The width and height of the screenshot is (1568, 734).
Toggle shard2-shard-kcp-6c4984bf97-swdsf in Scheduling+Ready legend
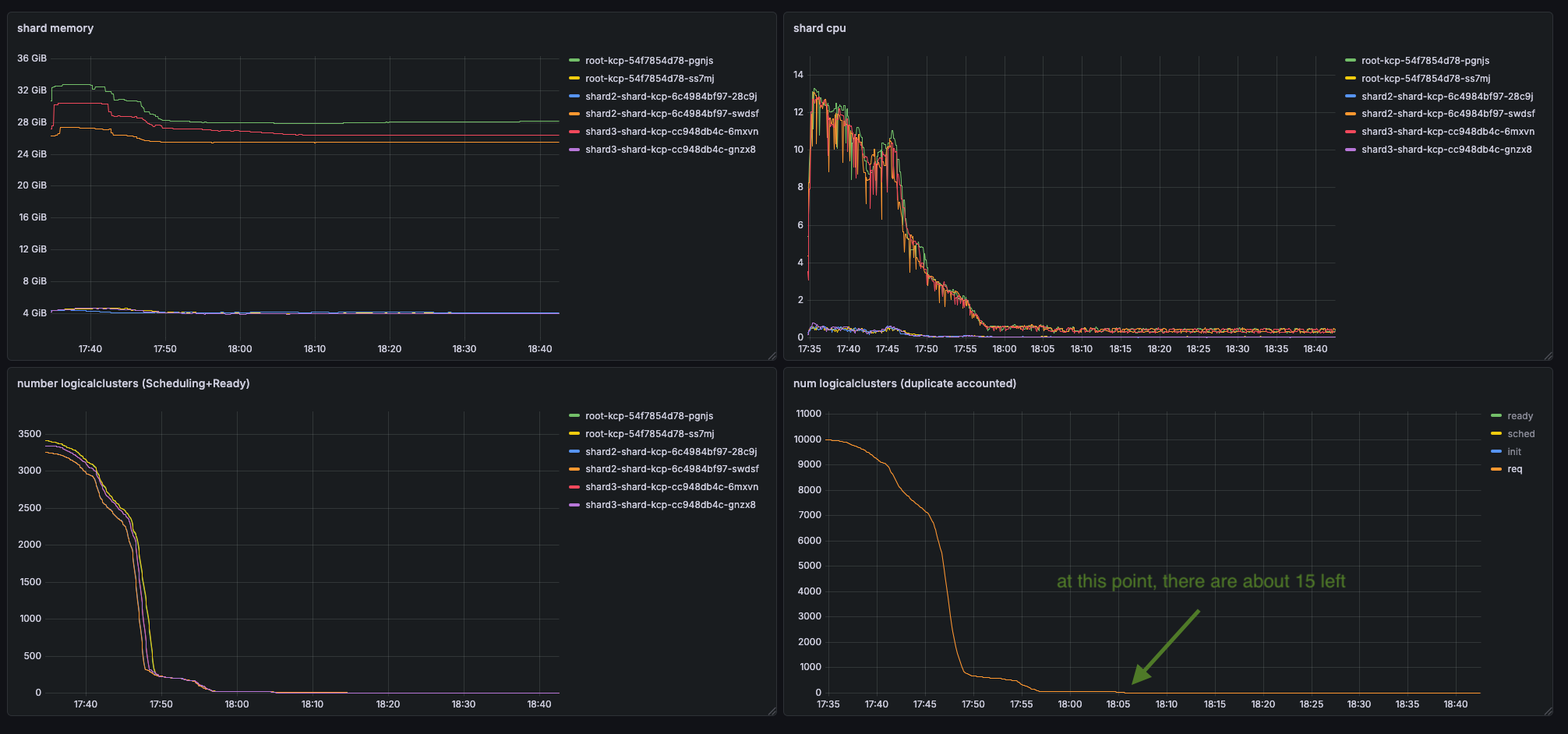(x=672, y=469)
